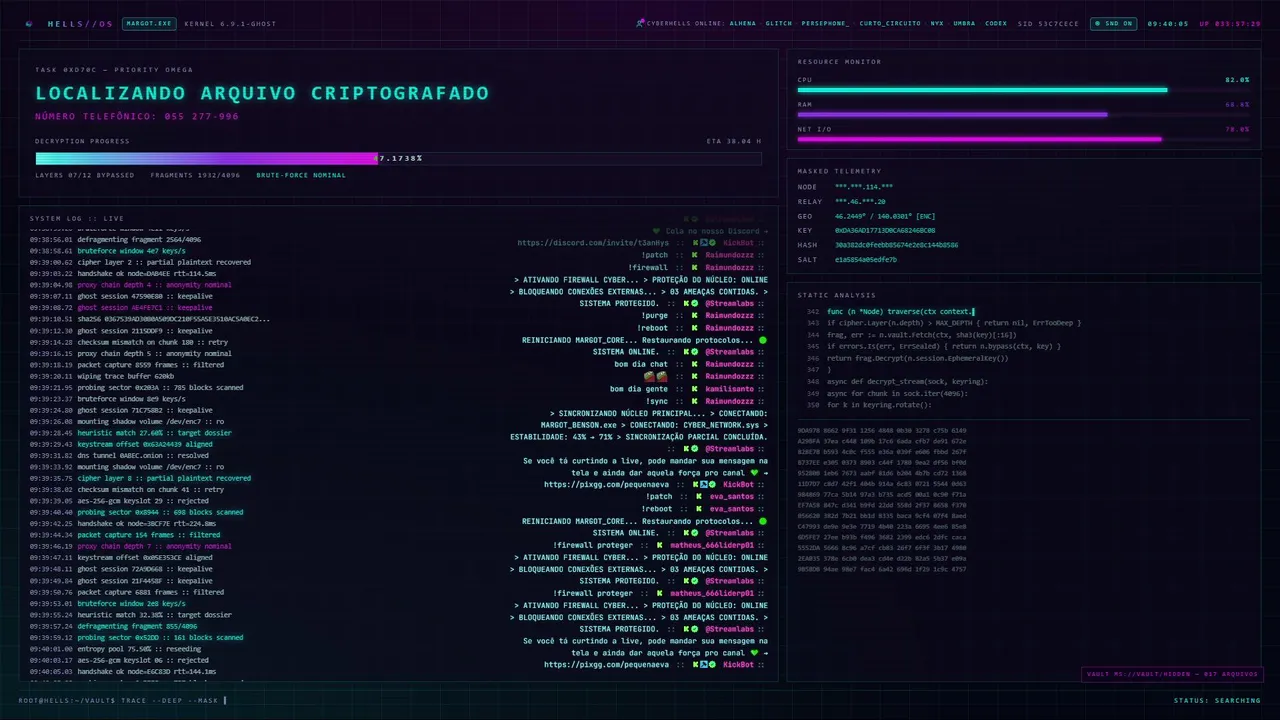Click the 47.1738% progress value
1280x720 pixels.
(399, 158)
